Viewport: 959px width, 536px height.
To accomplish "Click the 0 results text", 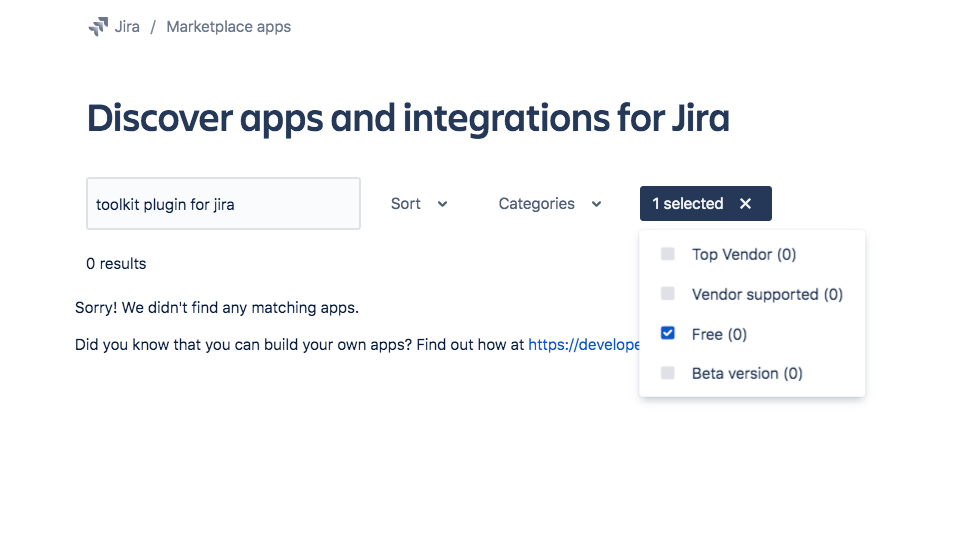I will click(116, 264).
